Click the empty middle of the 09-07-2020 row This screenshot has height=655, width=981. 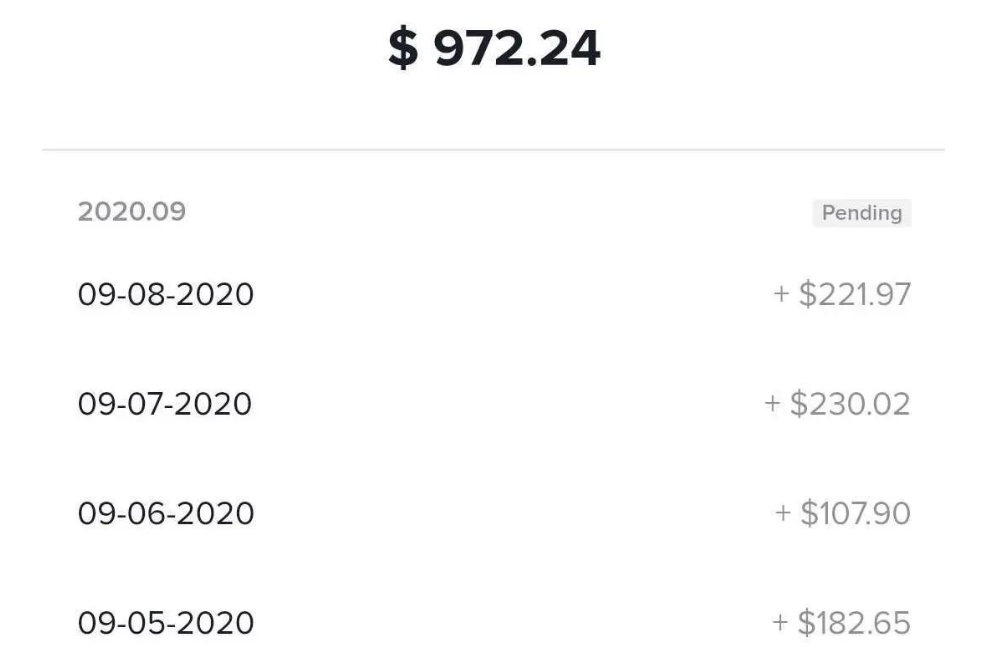pos(500,404)
